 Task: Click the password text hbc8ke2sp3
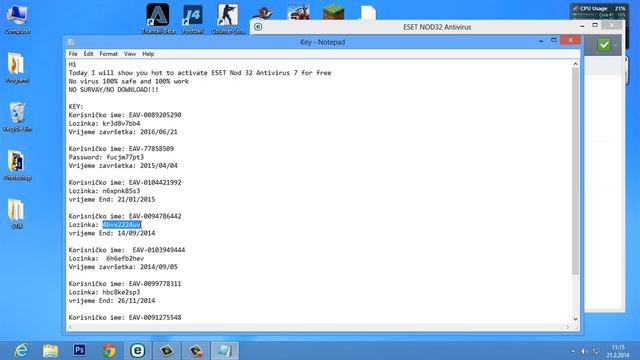[x=121, y=293]
